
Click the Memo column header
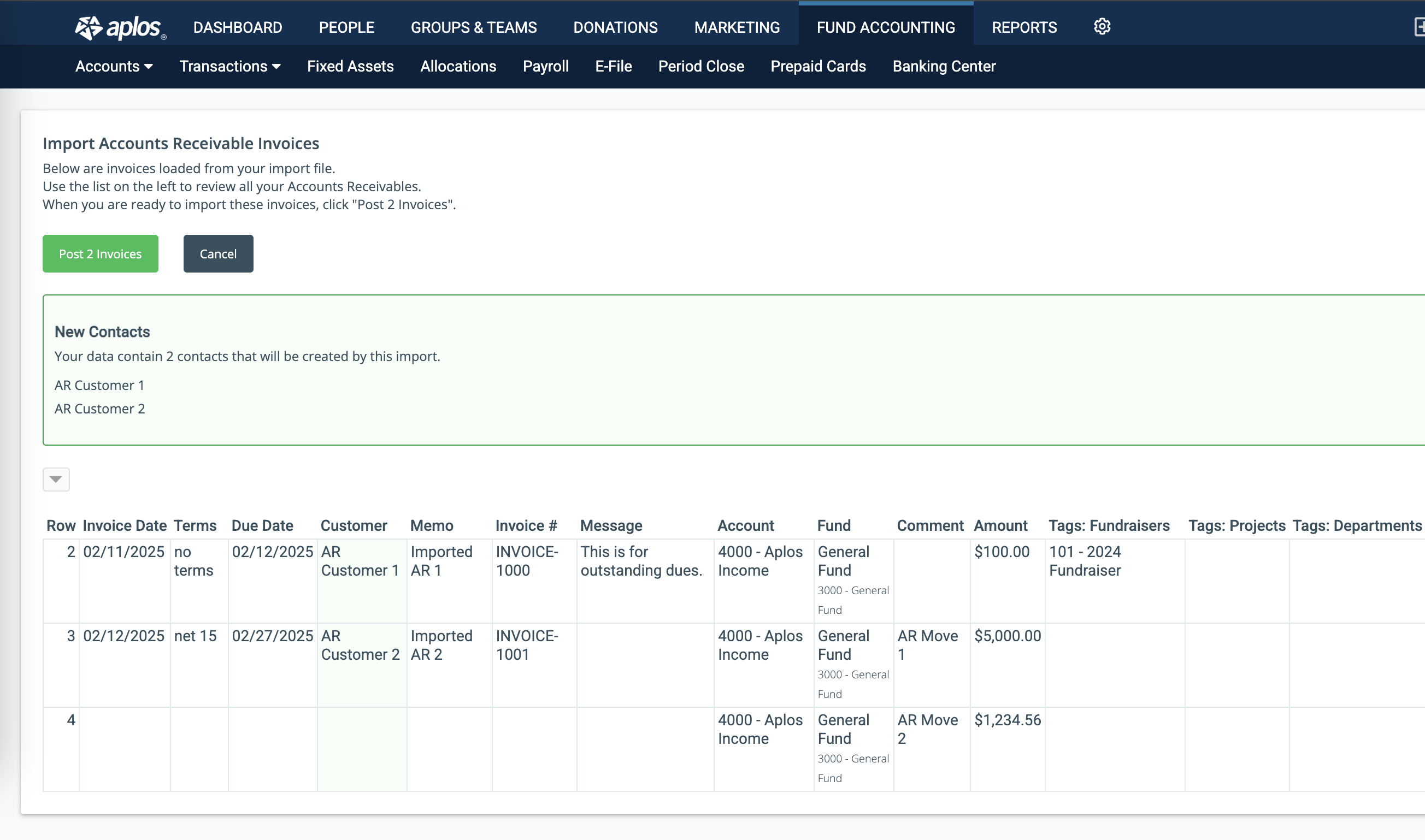click(432, 526)
